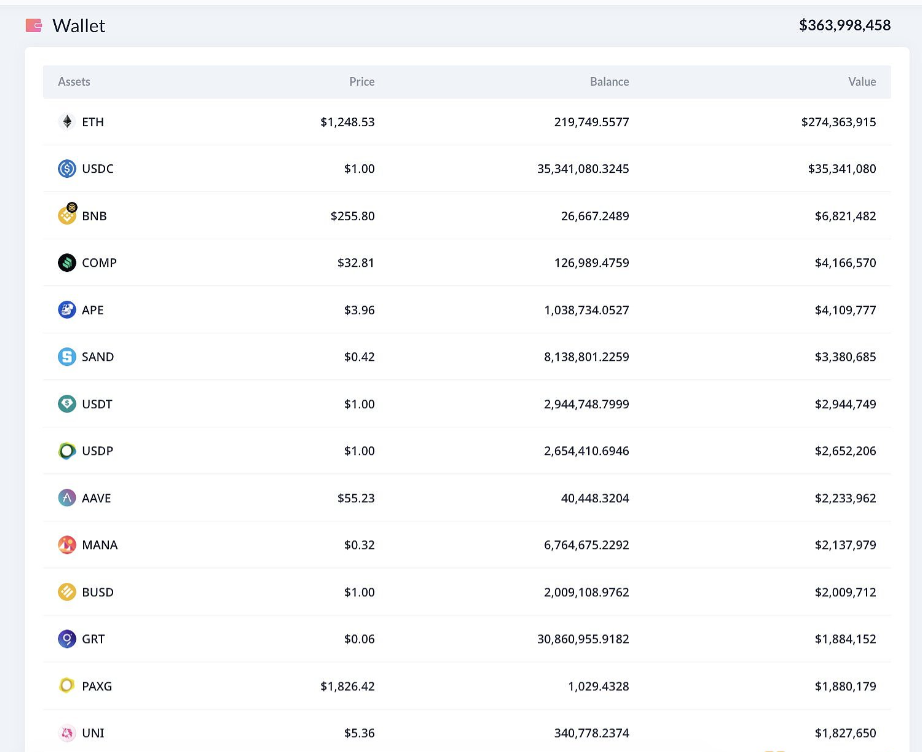The image size is (922, 752).
Task: Sort by Balance column header
Action: tap(609, 82)
